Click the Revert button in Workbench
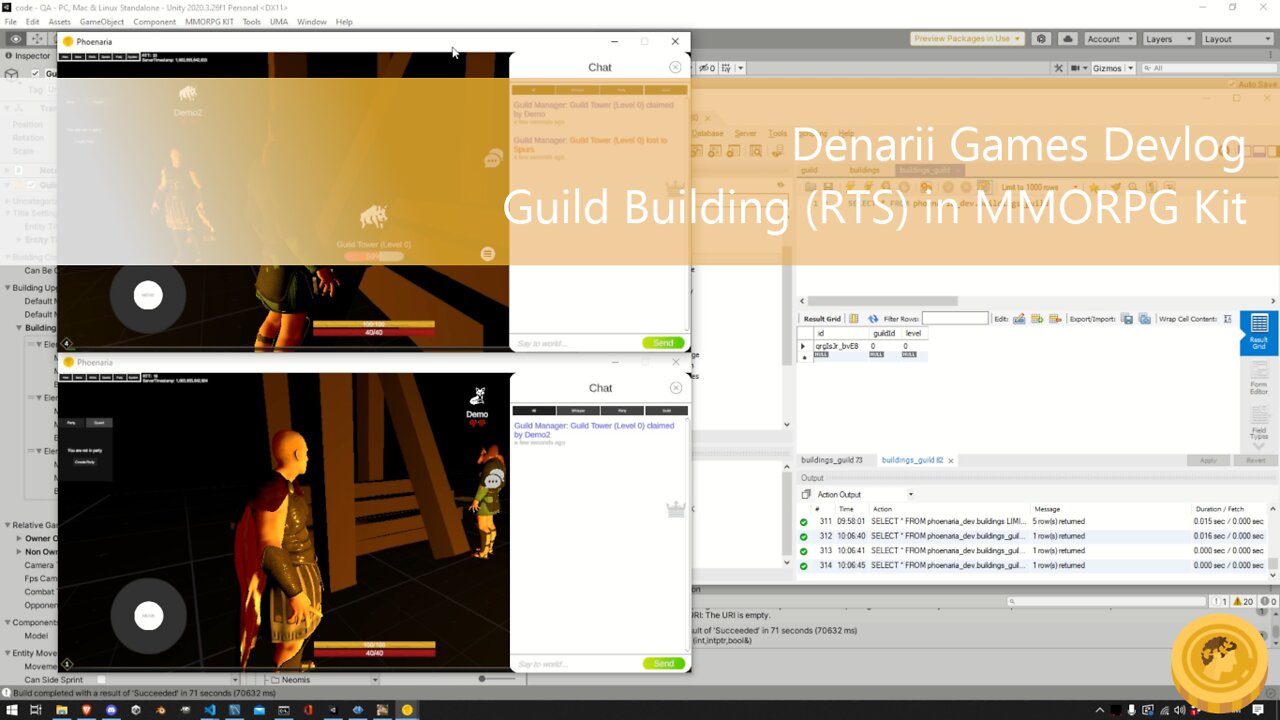The image size is (1280, 720). coord(1255,460)
